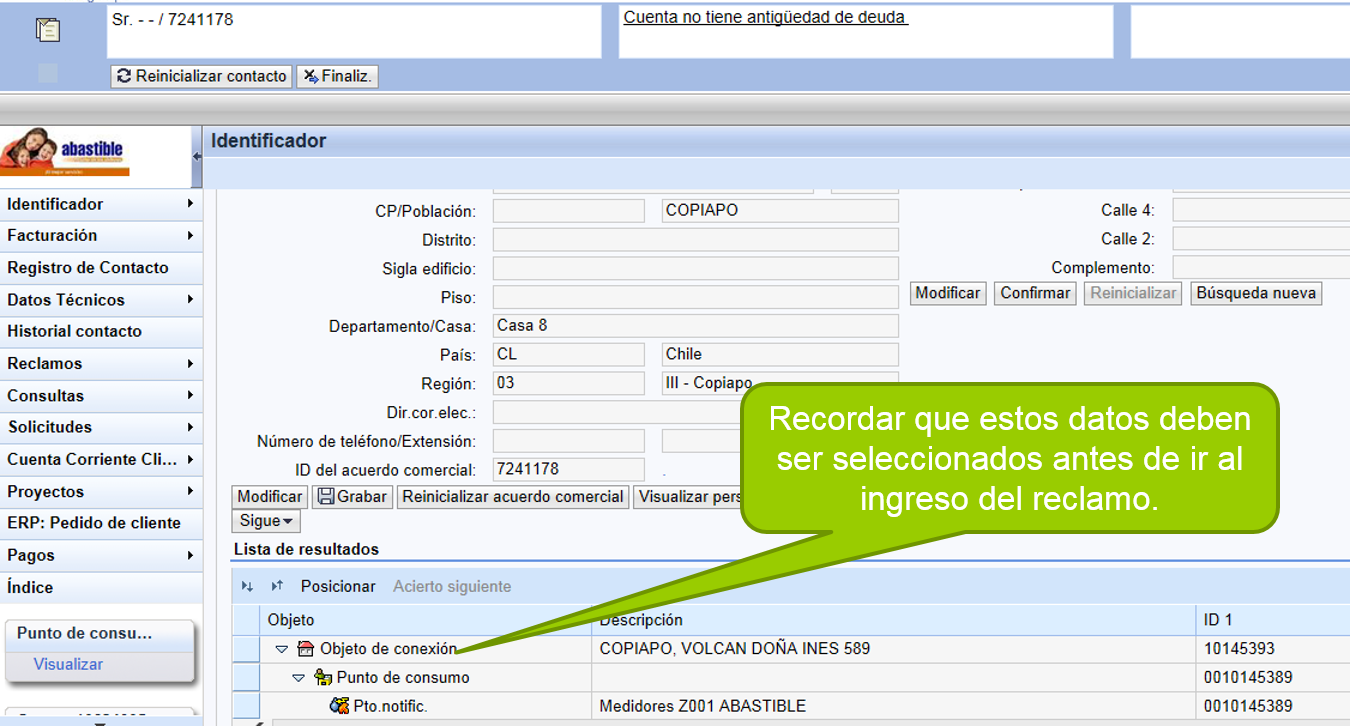Open the Sigue dropdown menu

tap(267, 521)
